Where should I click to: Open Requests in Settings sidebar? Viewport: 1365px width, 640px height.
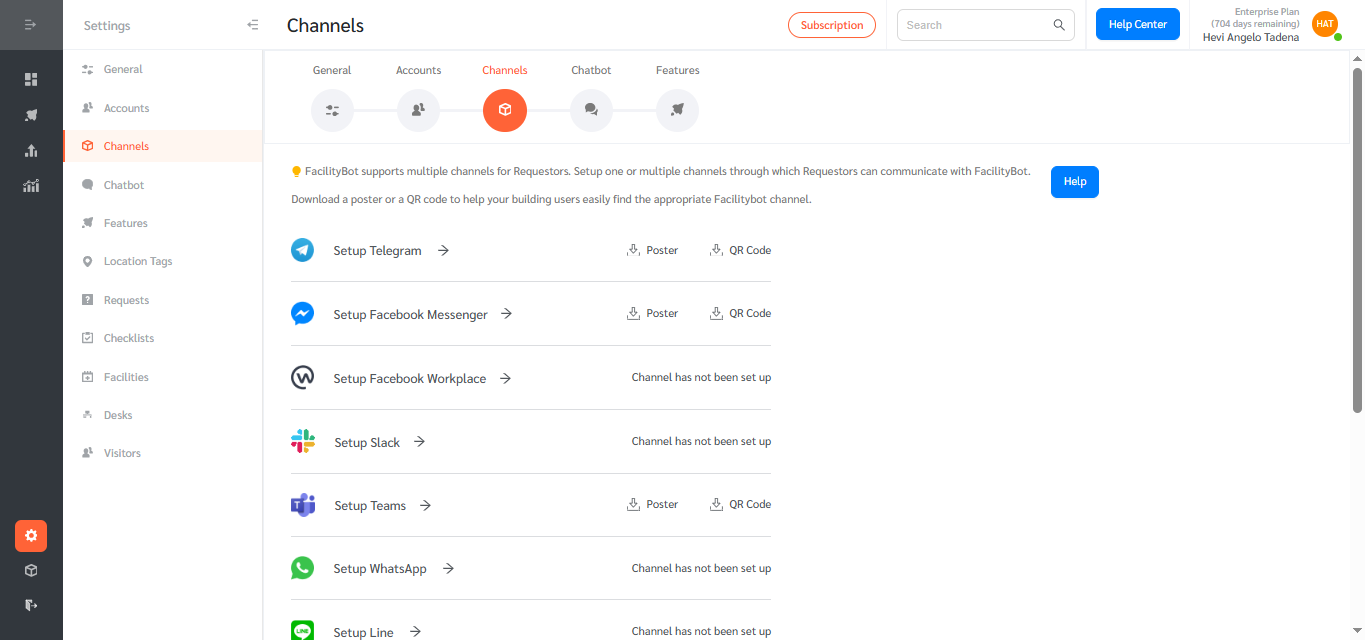(x=162, y=300)
